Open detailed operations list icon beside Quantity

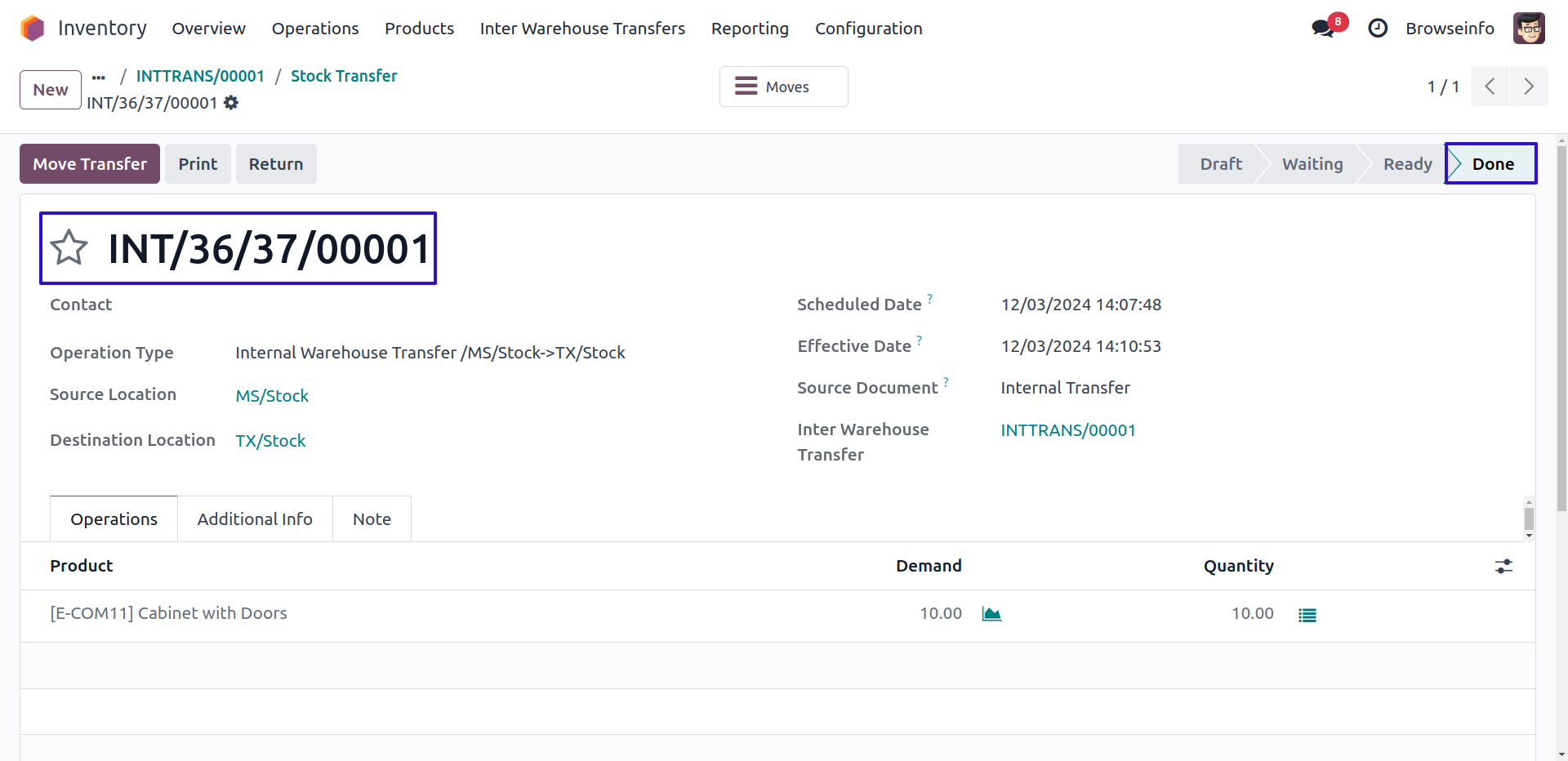(x=1307, y=615)
